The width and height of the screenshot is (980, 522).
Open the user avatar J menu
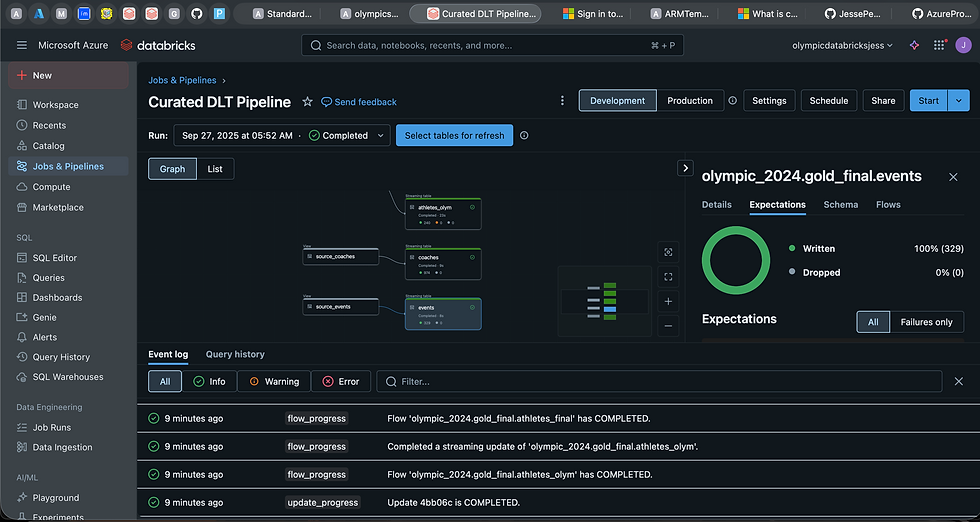[x=963, y=45]
